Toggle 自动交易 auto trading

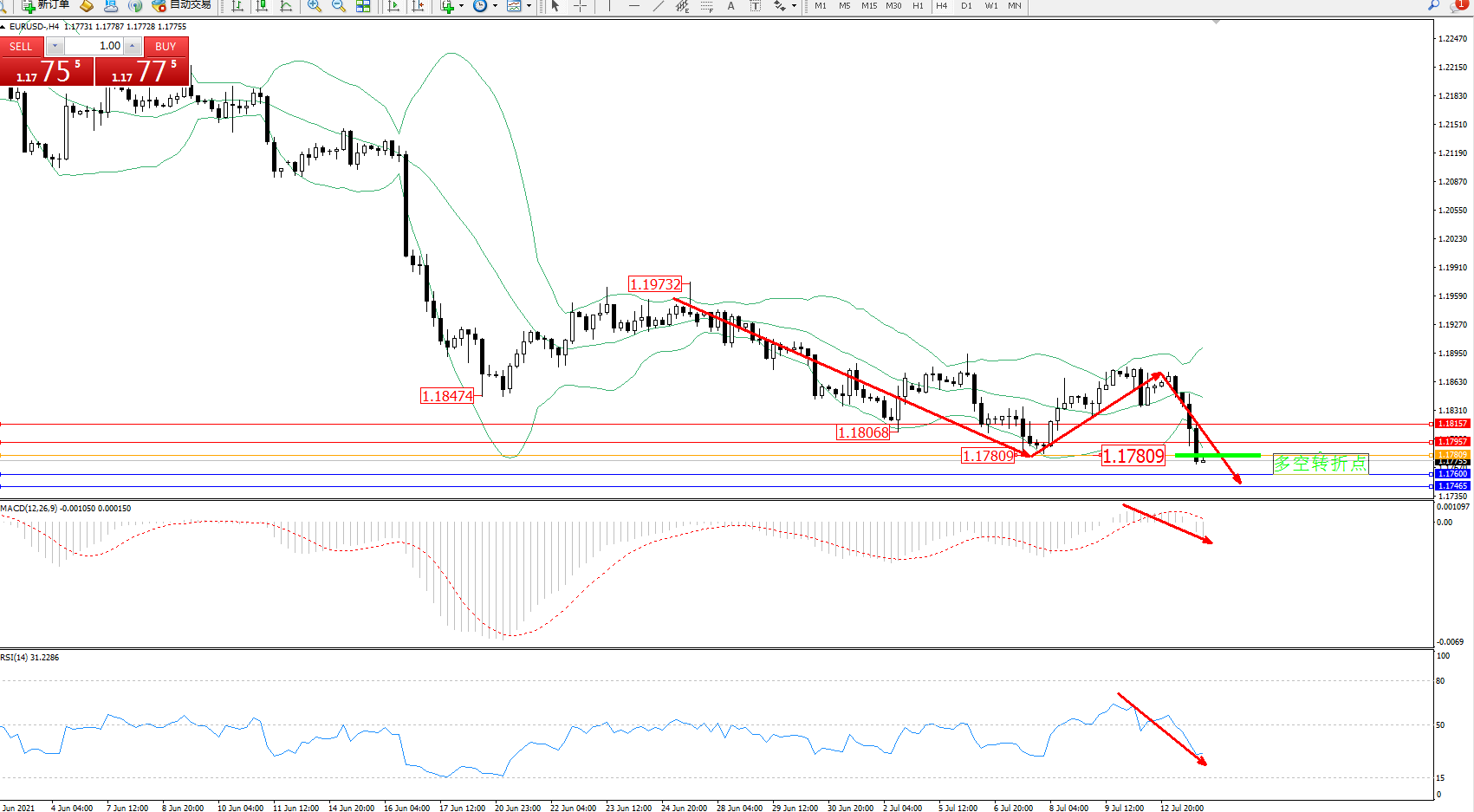coord(182,6)
